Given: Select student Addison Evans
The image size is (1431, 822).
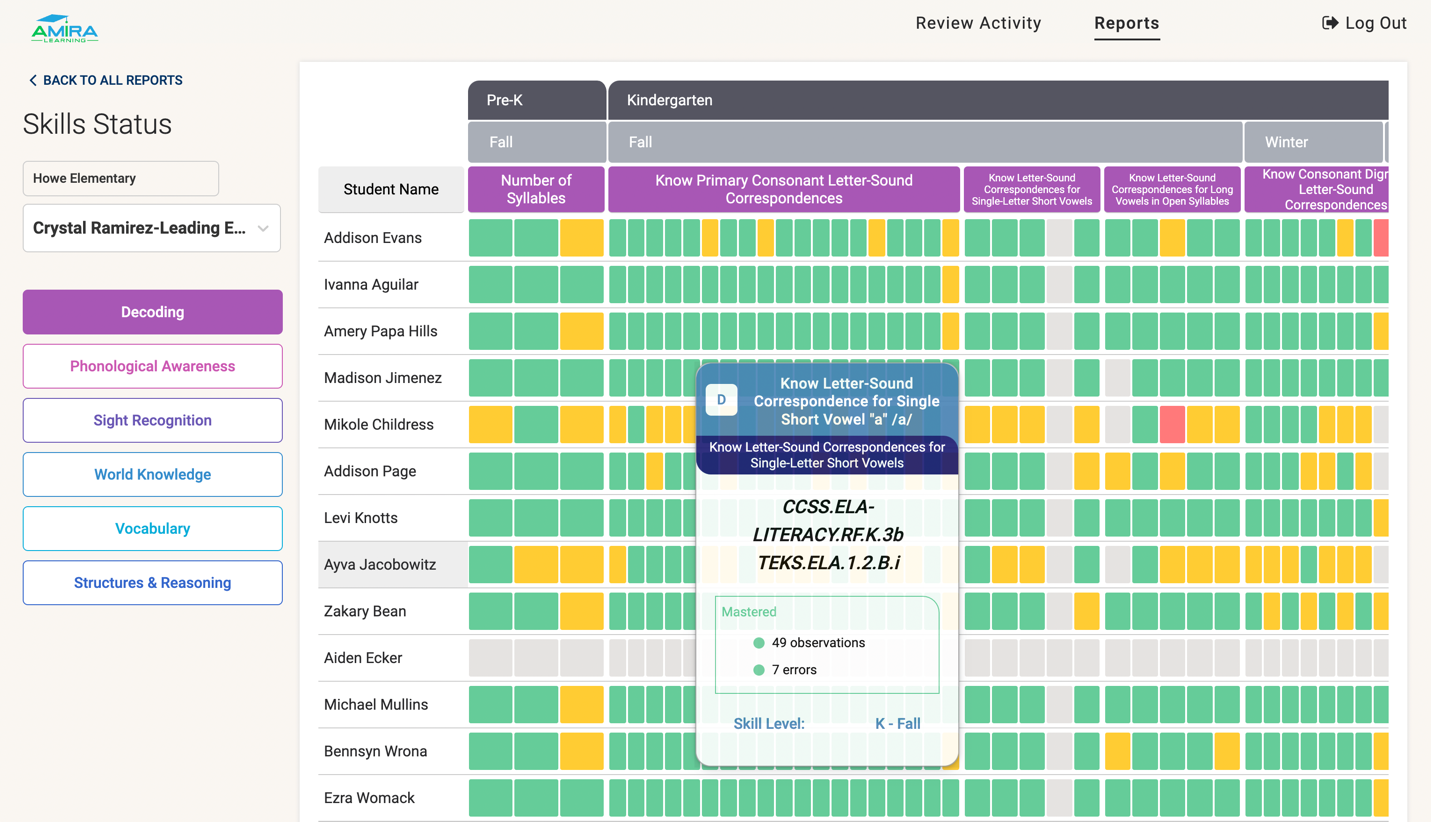Looking at the screenshot, I should (373, 238).
